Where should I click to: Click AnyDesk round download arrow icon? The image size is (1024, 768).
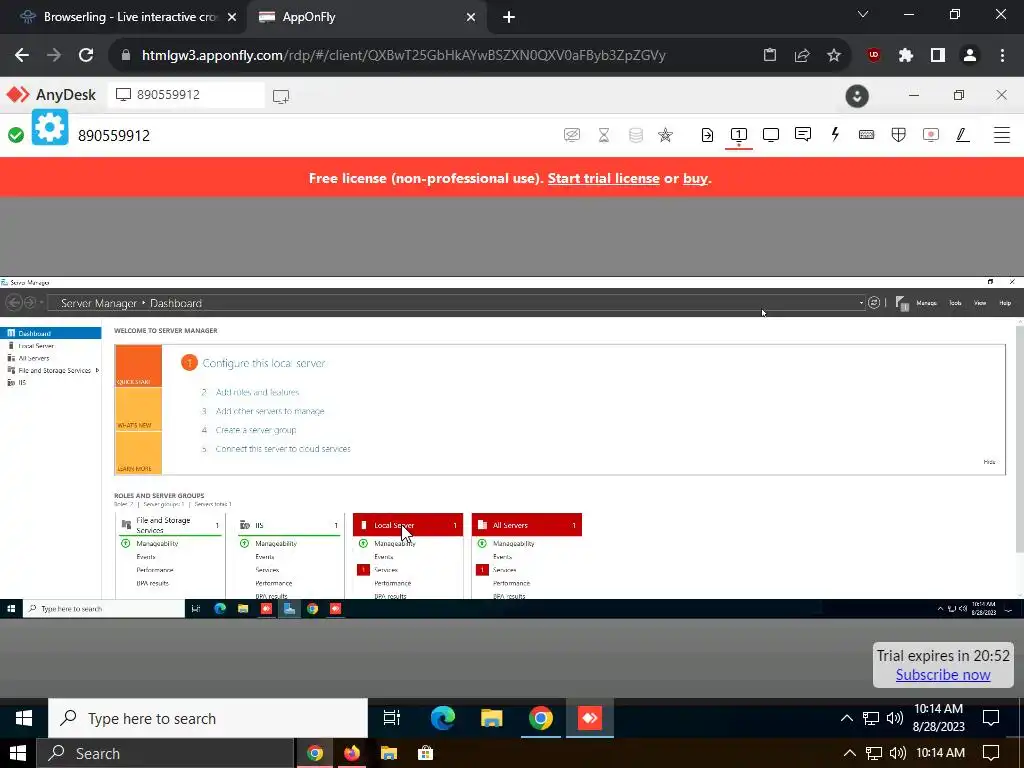pyautogui.click(x=857, y=96)
